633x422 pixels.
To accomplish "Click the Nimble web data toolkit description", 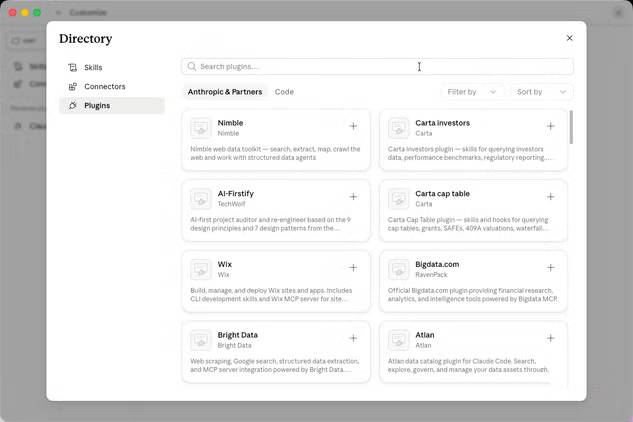I will pos(275,153).
